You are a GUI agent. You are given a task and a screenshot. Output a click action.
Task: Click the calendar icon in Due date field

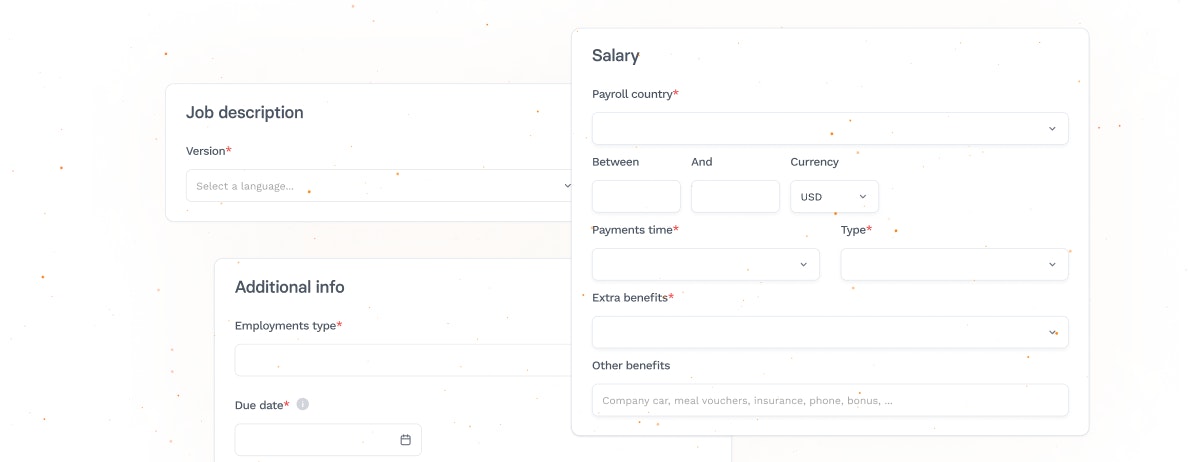pos(405,440)
